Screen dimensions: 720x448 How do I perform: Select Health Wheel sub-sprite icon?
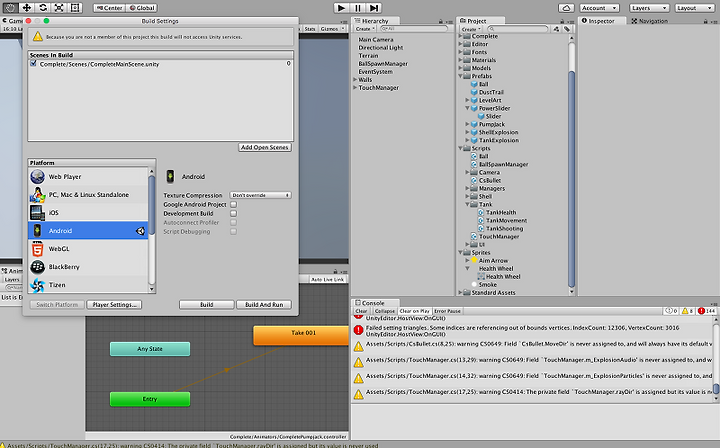click(481, 276)
